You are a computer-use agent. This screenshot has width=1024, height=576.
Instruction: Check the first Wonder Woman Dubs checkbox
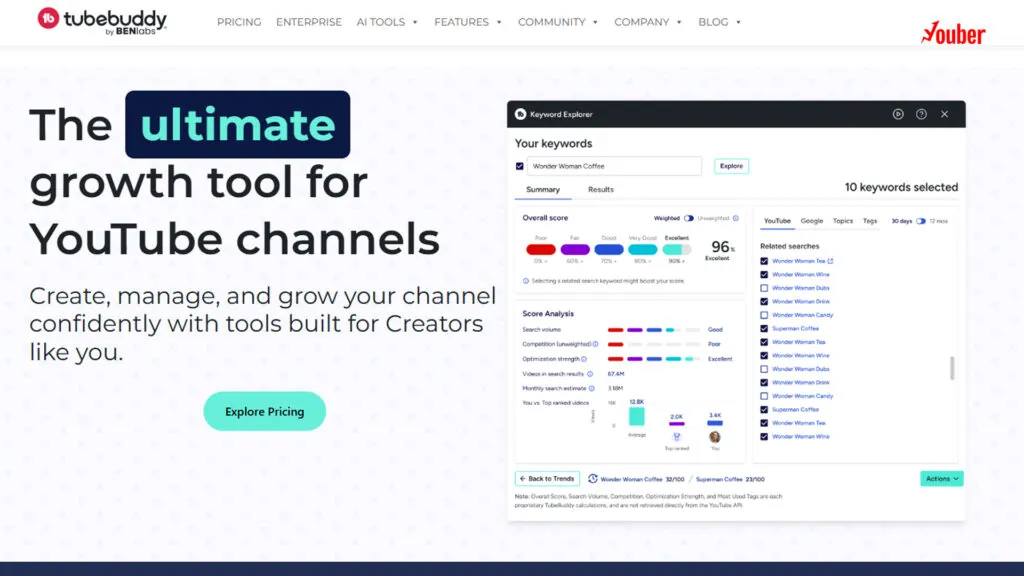coord(764,288)
